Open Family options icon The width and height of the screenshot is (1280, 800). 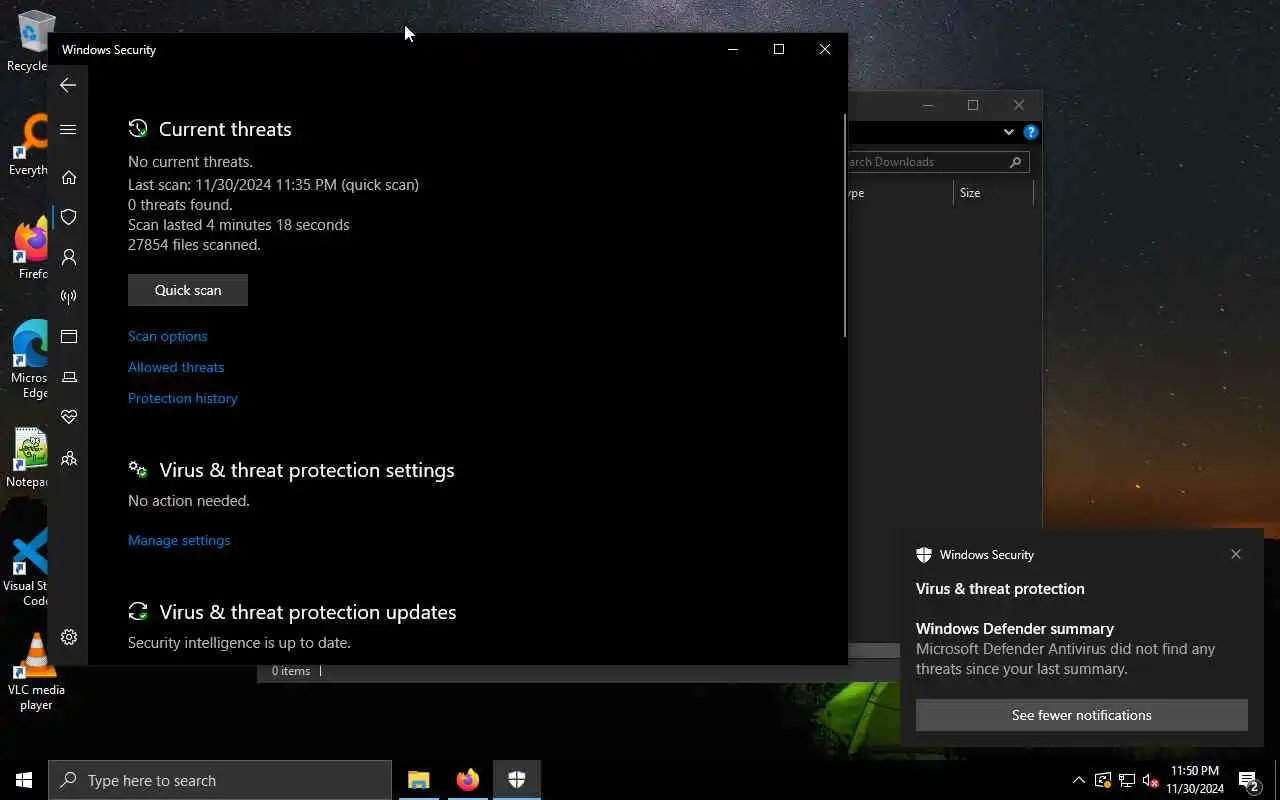point(68,458)
